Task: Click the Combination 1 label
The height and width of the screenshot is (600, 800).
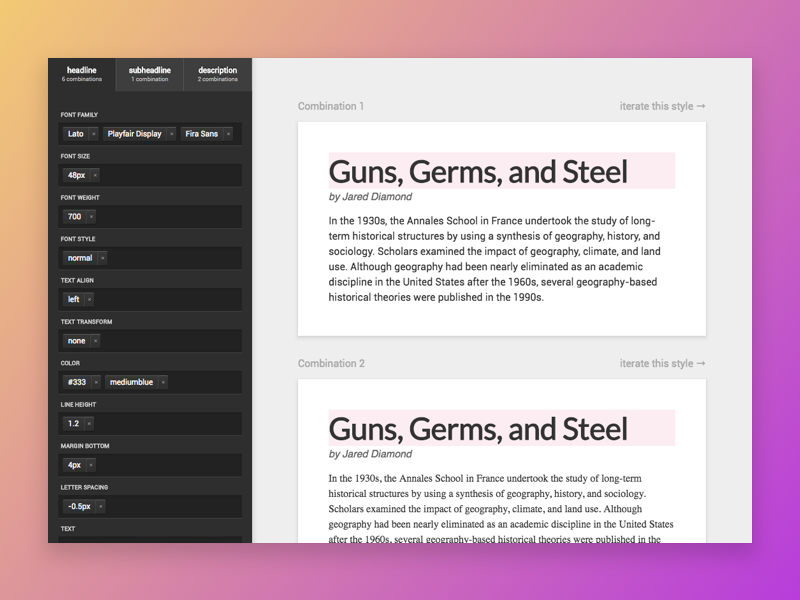Action: [331, 106]
